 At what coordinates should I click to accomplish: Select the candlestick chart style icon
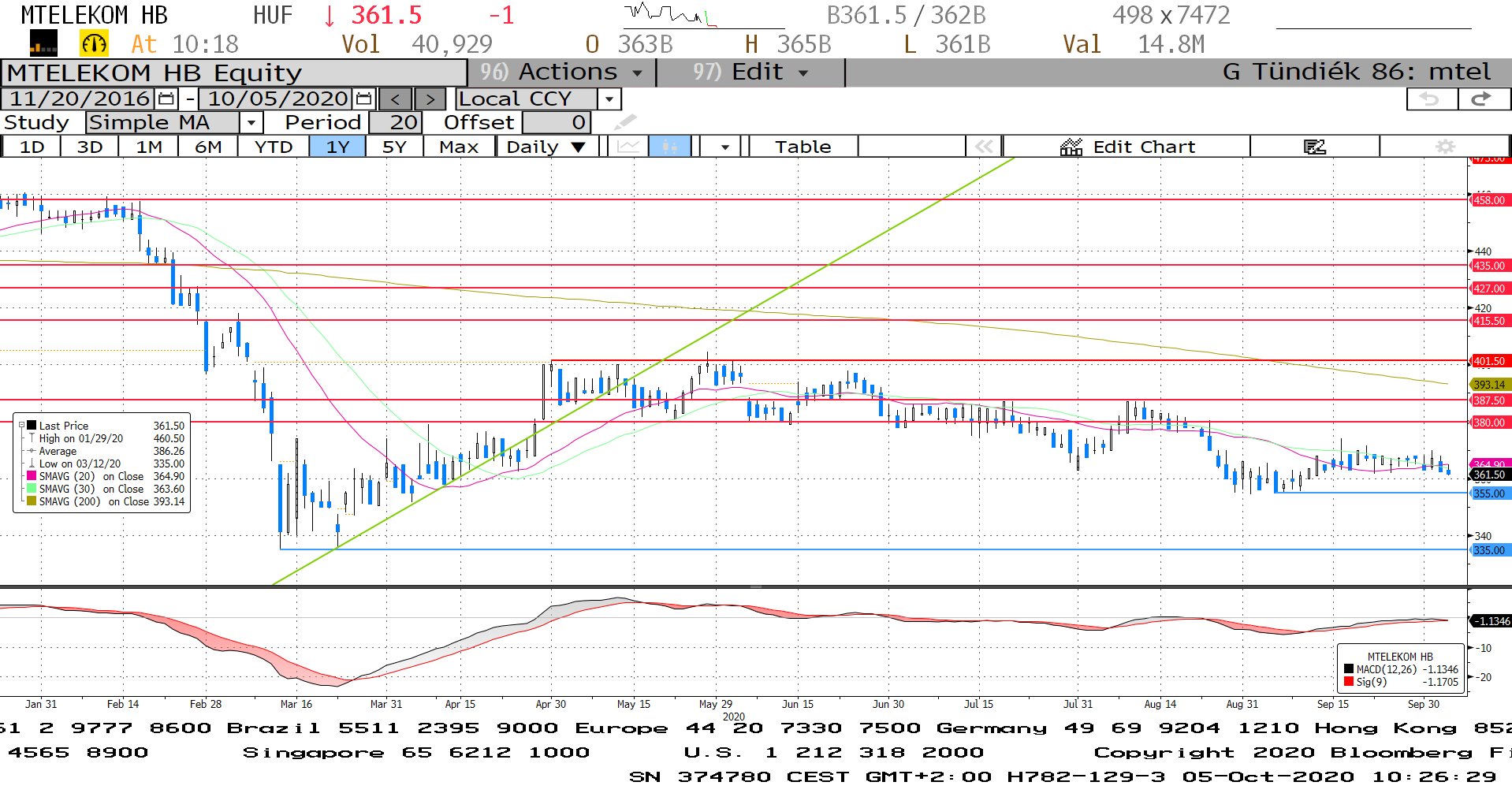(669, 147)
